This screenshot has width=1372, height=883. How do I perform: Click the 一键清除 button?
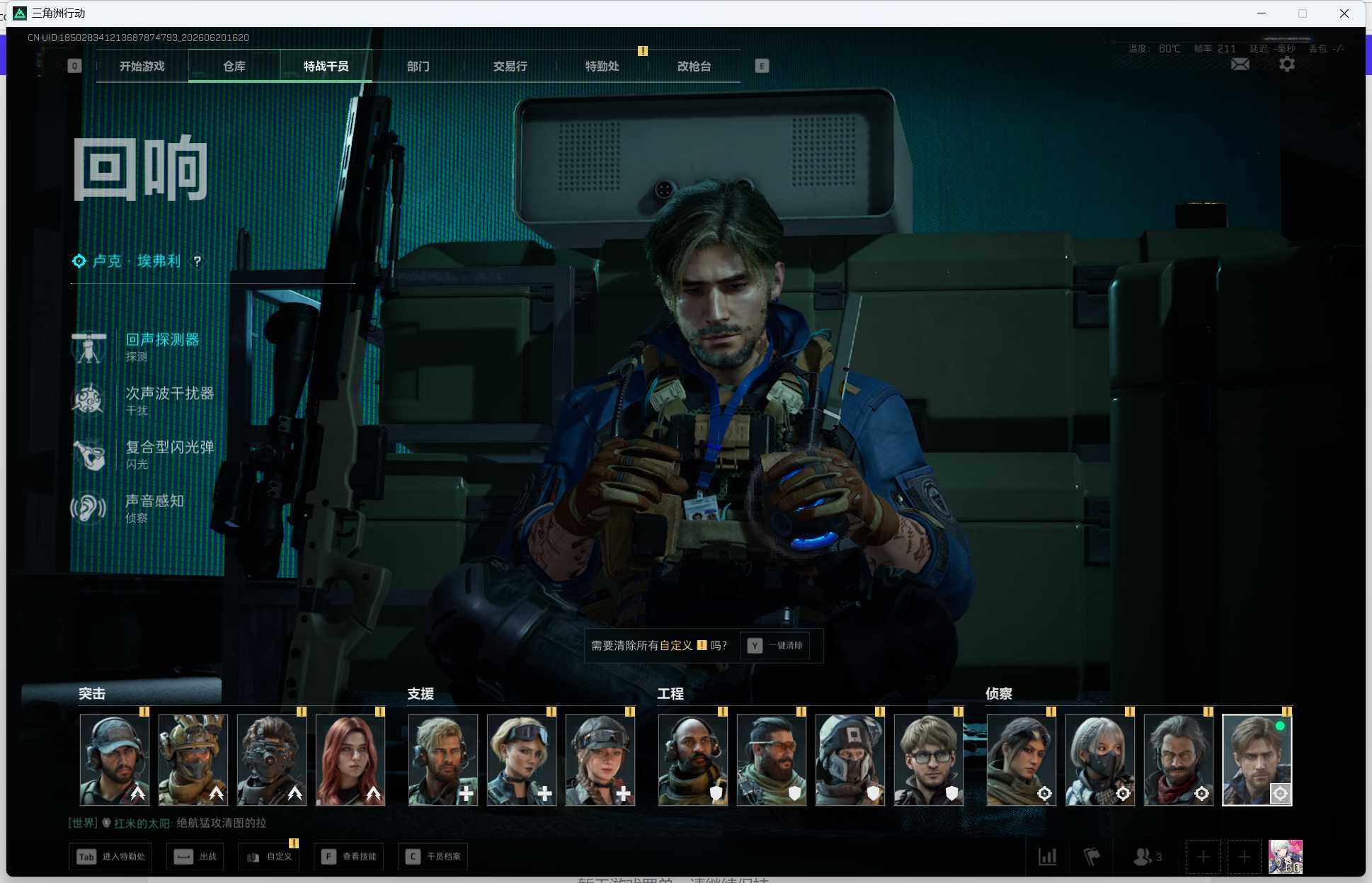(775, 646)
